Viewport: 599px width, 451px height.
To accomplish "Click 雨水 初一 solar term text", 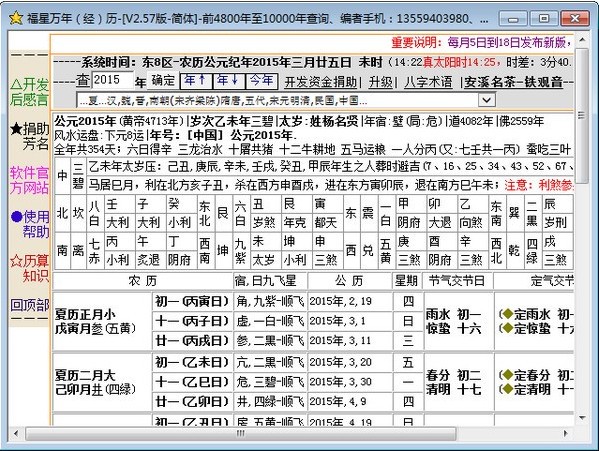I will (x=453, y=315).
